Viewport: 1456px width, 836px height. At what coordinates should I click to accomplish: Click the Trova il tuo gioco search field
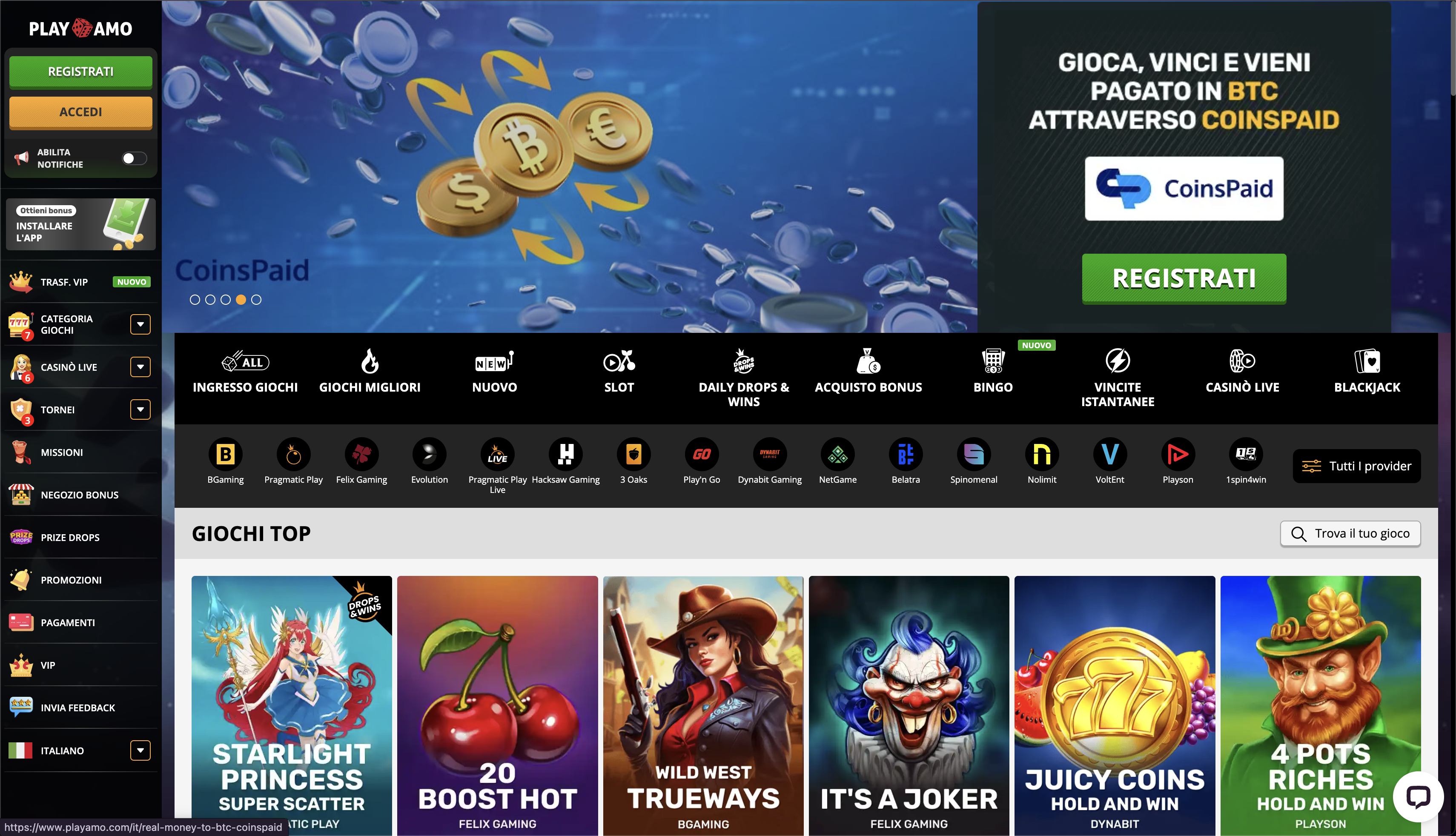1350,533
